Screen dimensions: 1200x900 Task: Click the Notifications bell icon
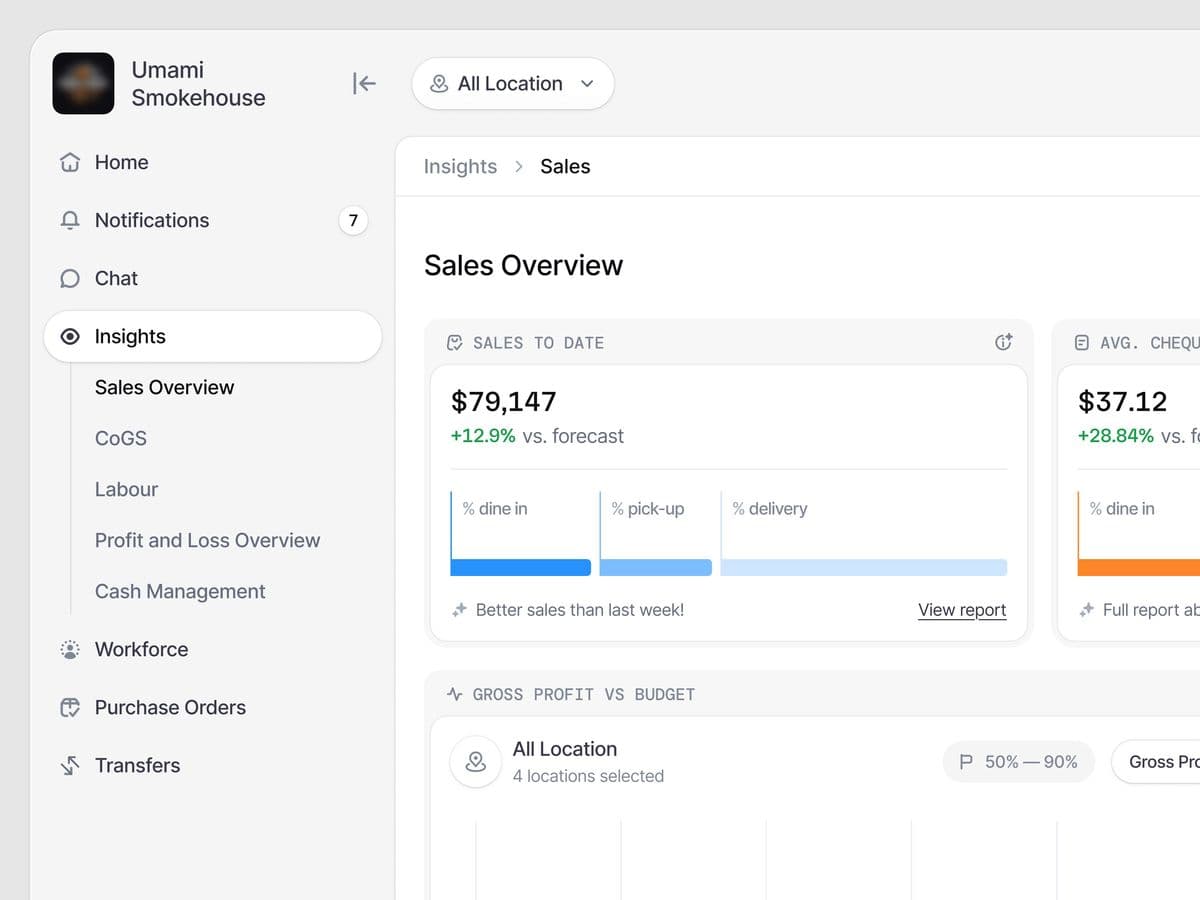click(x=70, y=220)
